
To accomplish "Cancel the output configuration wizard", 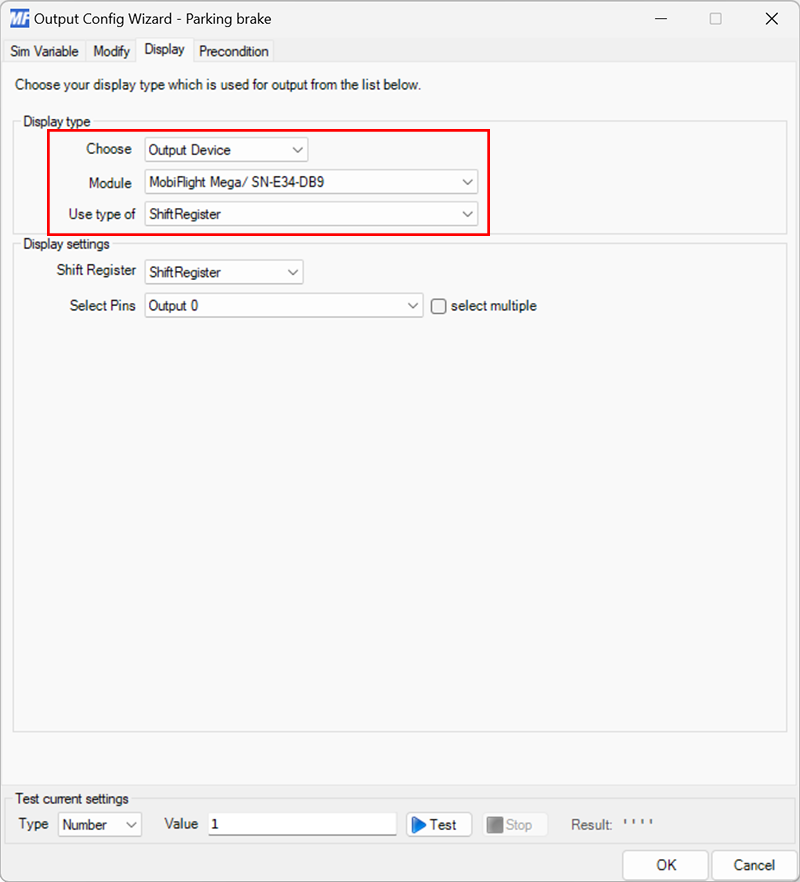I will click(x=753, y=865).
